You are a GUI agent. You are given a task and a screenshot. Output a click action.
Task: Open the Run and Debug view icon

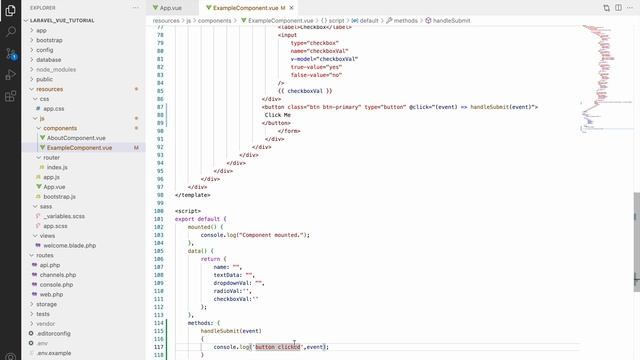point(10,75)
